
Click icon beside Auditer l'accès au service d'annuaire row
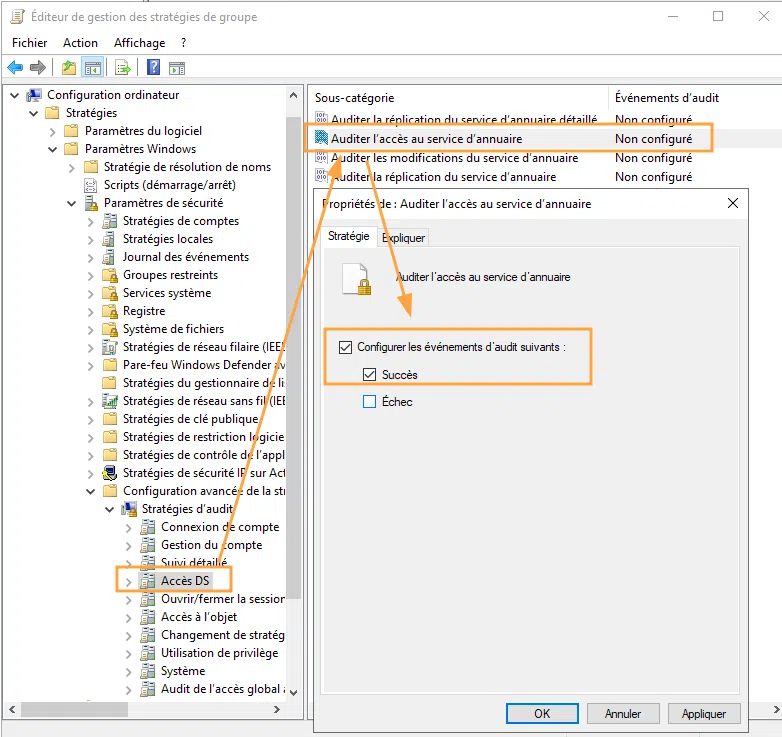(x=321, y=138)
